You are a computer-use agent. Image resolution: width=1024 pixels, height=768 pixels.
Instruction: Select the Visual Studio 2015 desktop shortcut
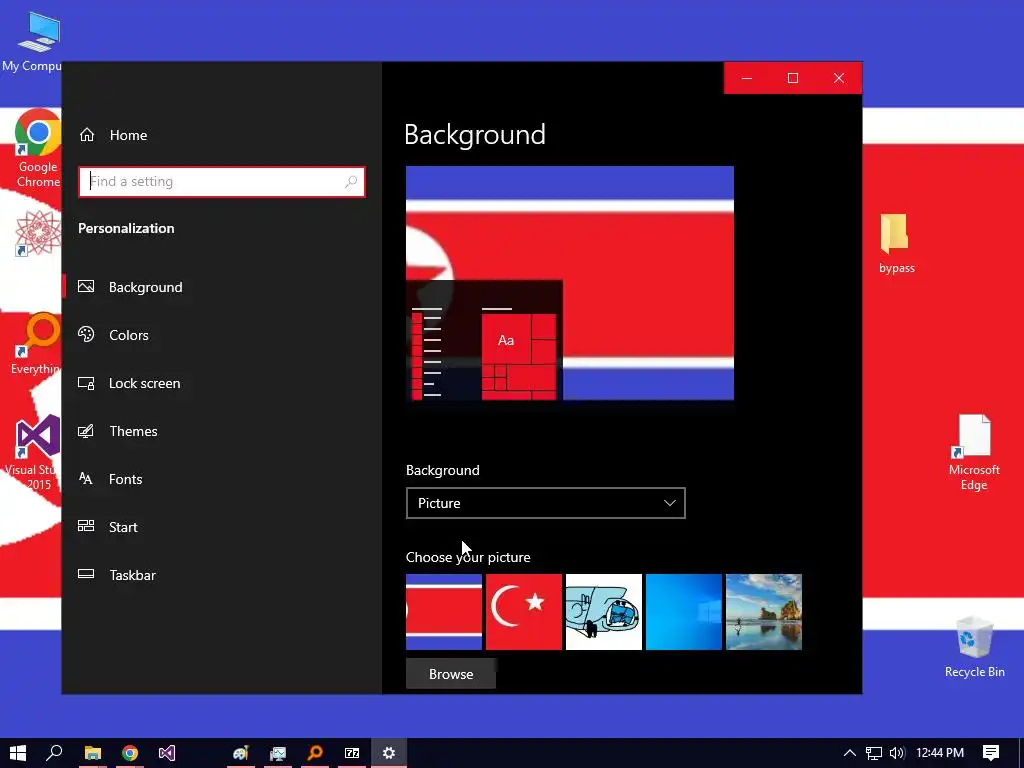tap(34, 452)
